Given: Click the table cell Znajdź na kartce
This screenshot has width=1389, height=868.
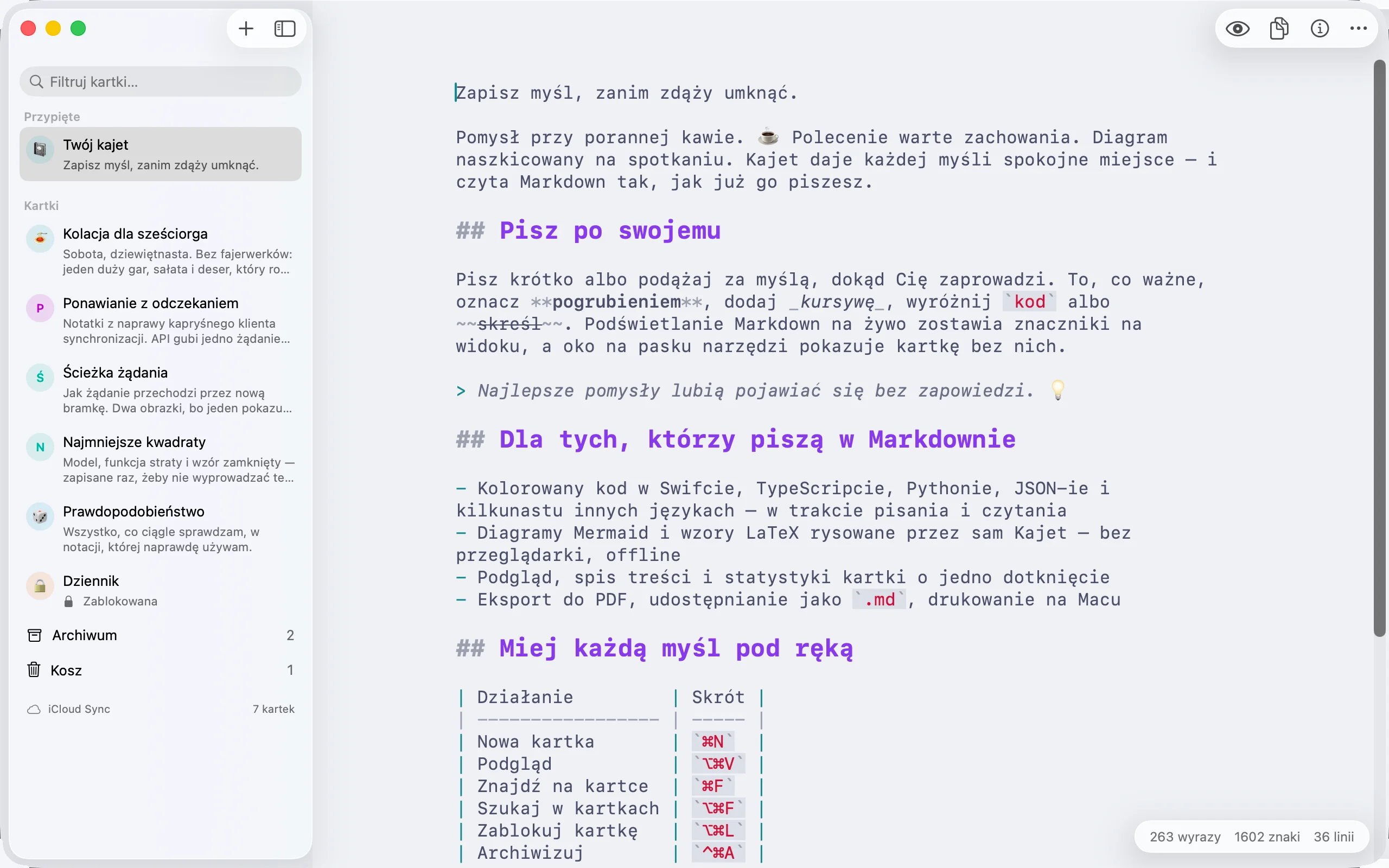Looking at the screenshot, I should pos(563,787).
